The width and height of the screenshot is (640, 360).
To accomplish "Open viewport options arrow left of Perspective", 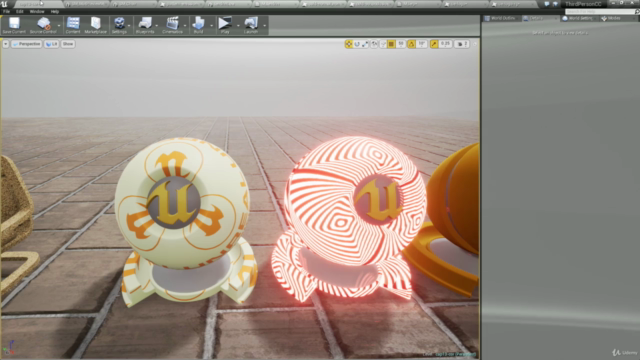I will point(6,44).
